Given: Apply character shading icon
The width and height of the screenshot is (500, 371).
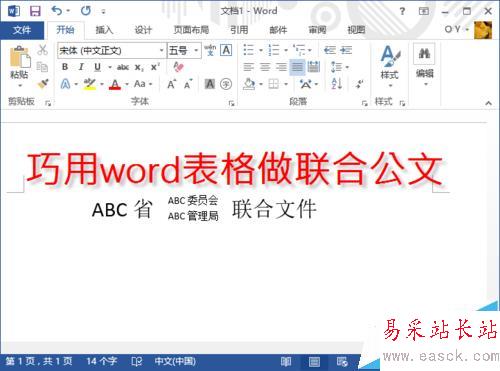Looking at the screenshot, I should 210,84.
